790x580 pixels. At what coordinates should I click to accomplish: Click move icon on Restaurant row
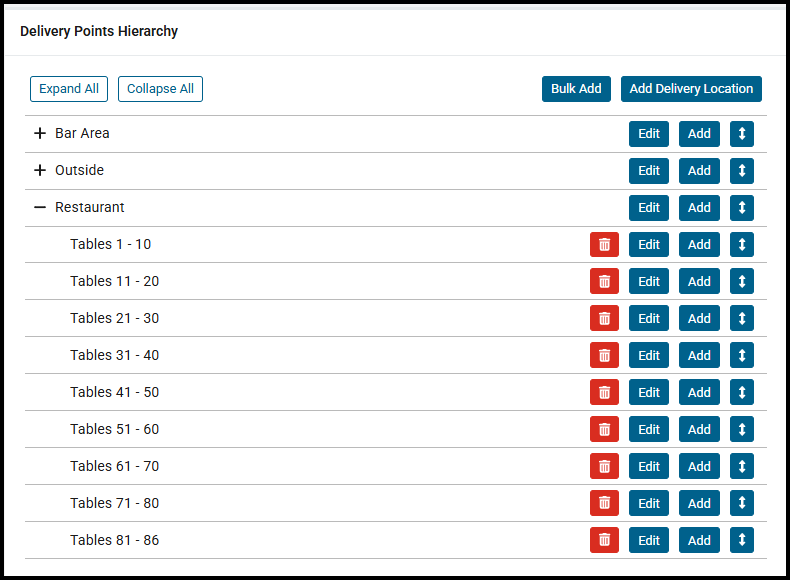[x=741, y=208]
